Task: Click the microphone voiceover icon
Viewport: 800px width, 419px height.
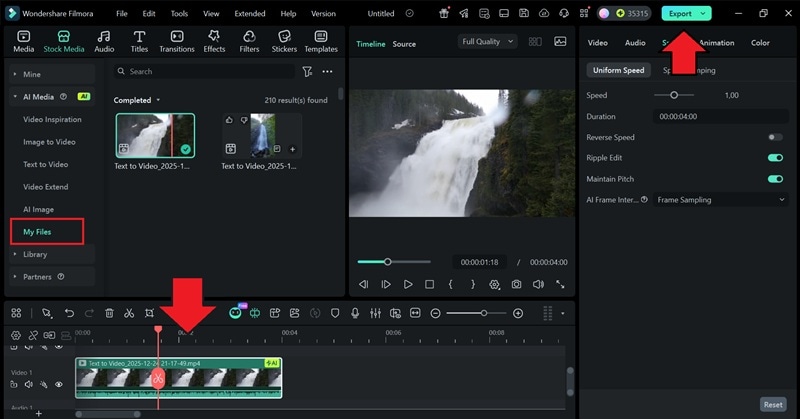Action: pos(355,313)
